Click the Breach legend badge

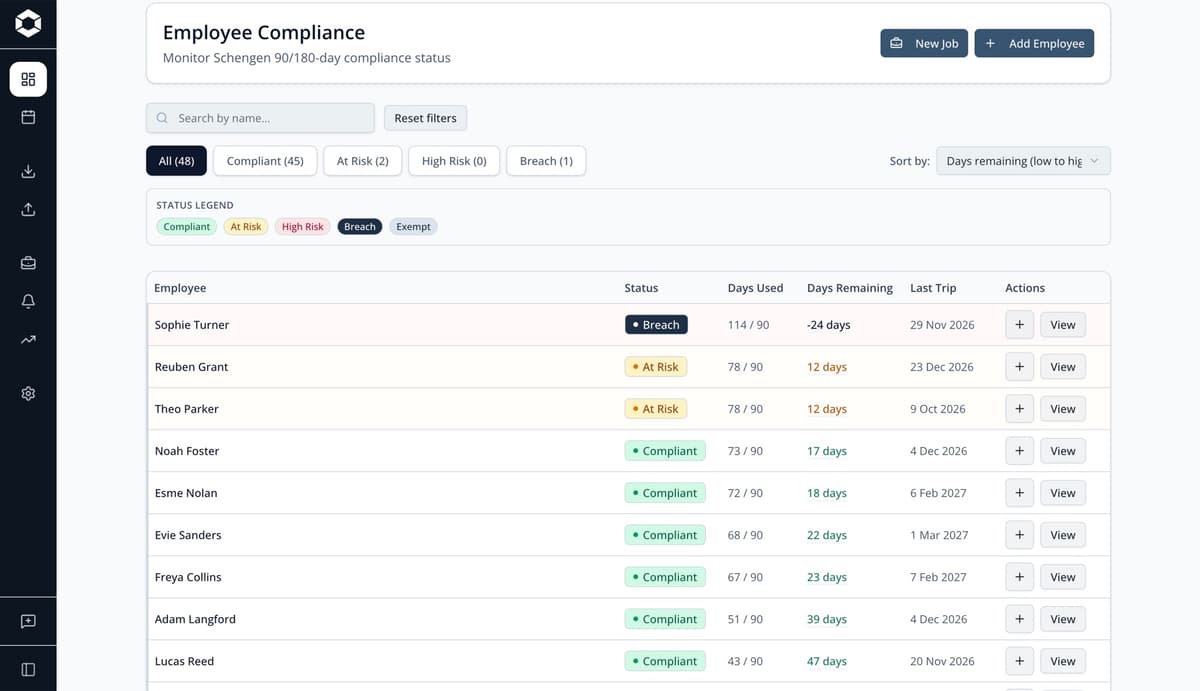click(x=360, y=227)
